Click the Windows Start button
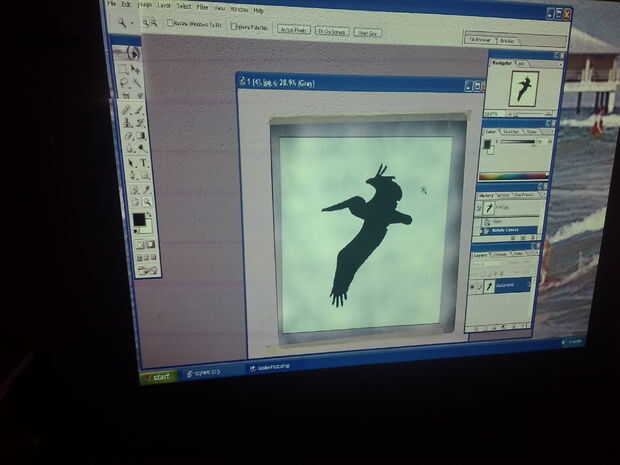620x465 pixels. point(159,377)
